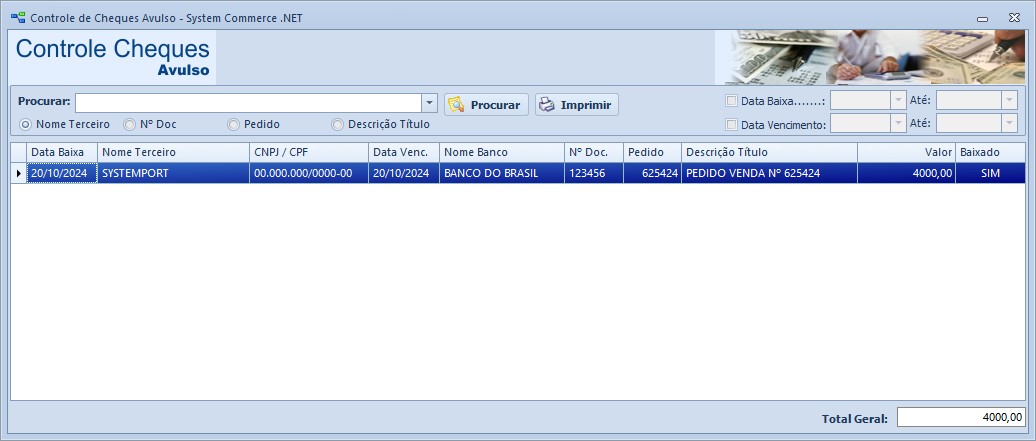
Task: Select the SYSTEMPORT row indicator arrow
Action: click(x=18, y=173)
